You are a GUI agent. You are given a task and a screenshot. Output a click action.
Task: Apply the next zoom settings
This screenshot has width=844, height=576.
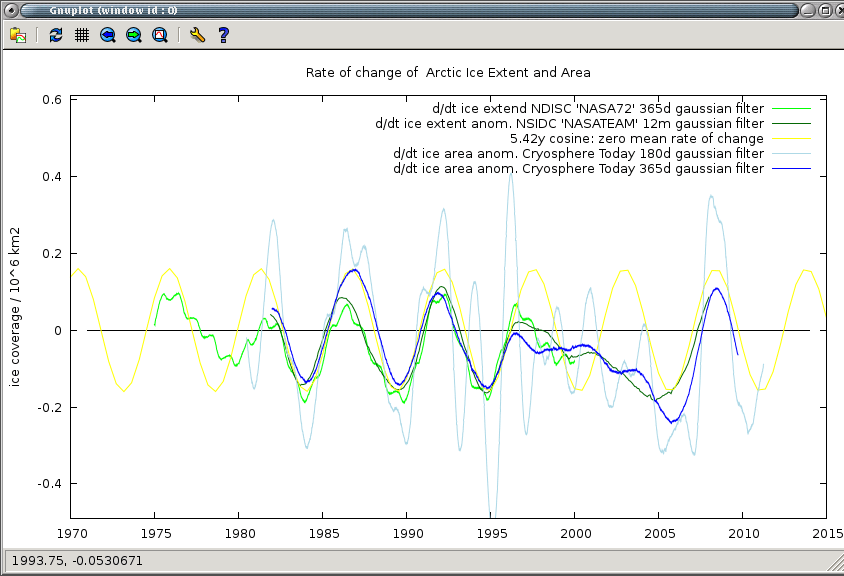point(133,36)
